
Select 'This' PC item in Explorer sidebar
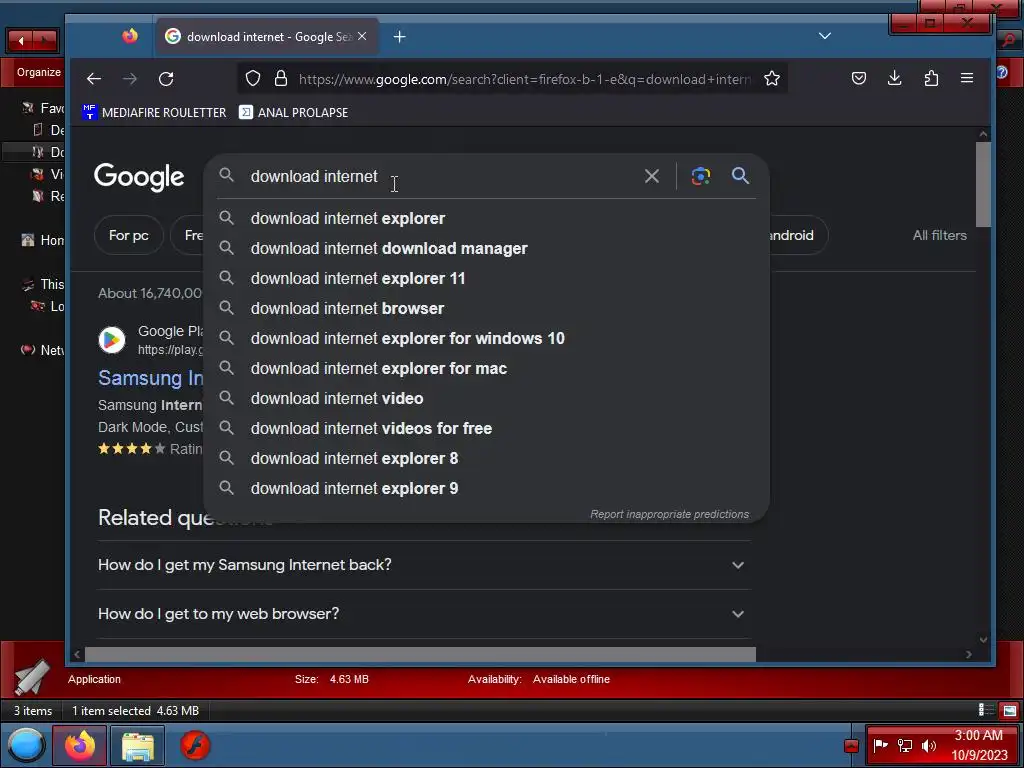tap(42, 284)
